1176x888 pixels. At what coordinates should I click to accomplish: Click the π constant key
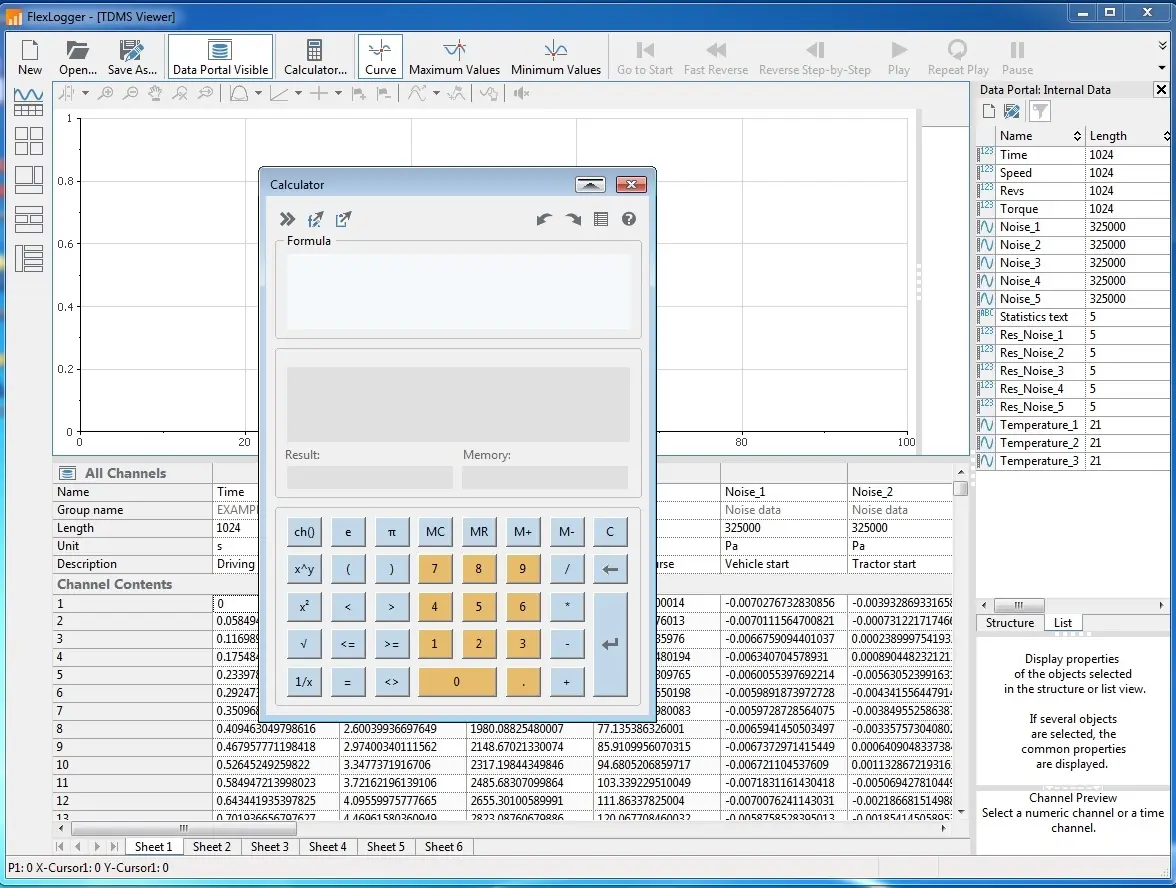(x=392, y=532)
